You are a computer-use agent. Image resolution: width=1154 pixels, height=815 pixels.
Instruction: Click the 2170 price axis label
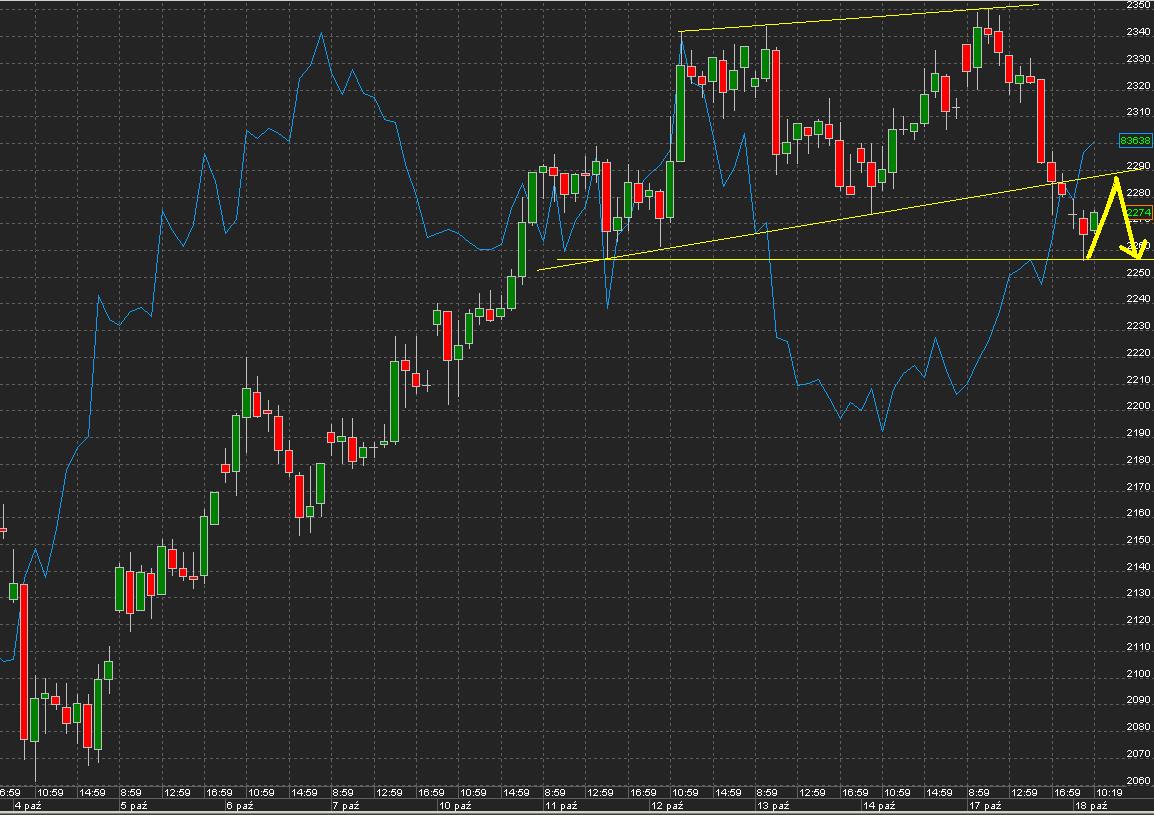click(x=1138, y=486)
